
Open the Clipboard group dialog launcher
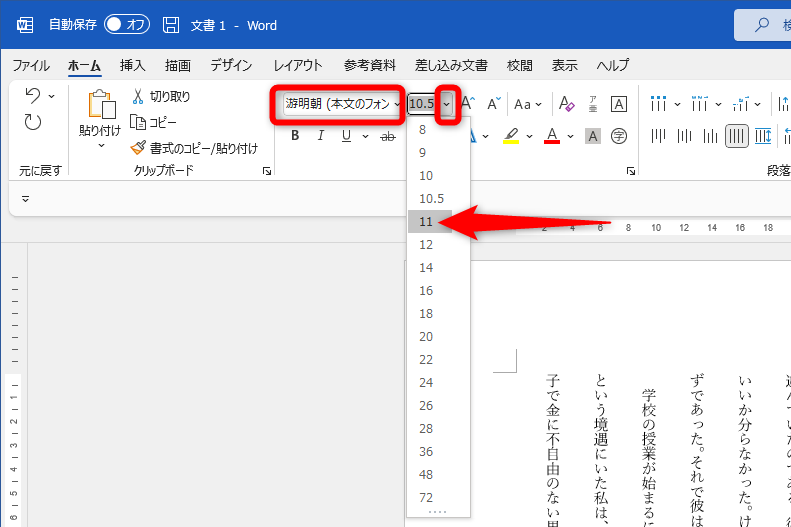267,171
